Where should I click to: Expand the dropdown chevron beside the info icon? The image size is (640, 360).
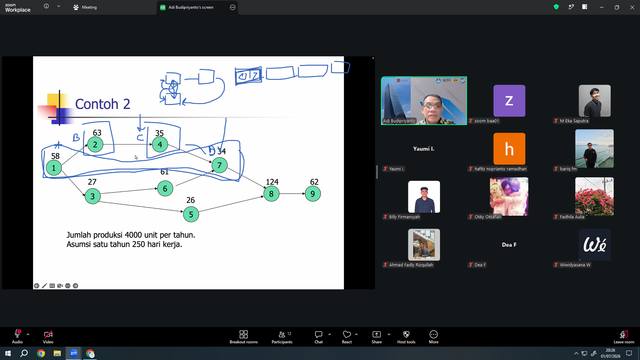(58, 6)
